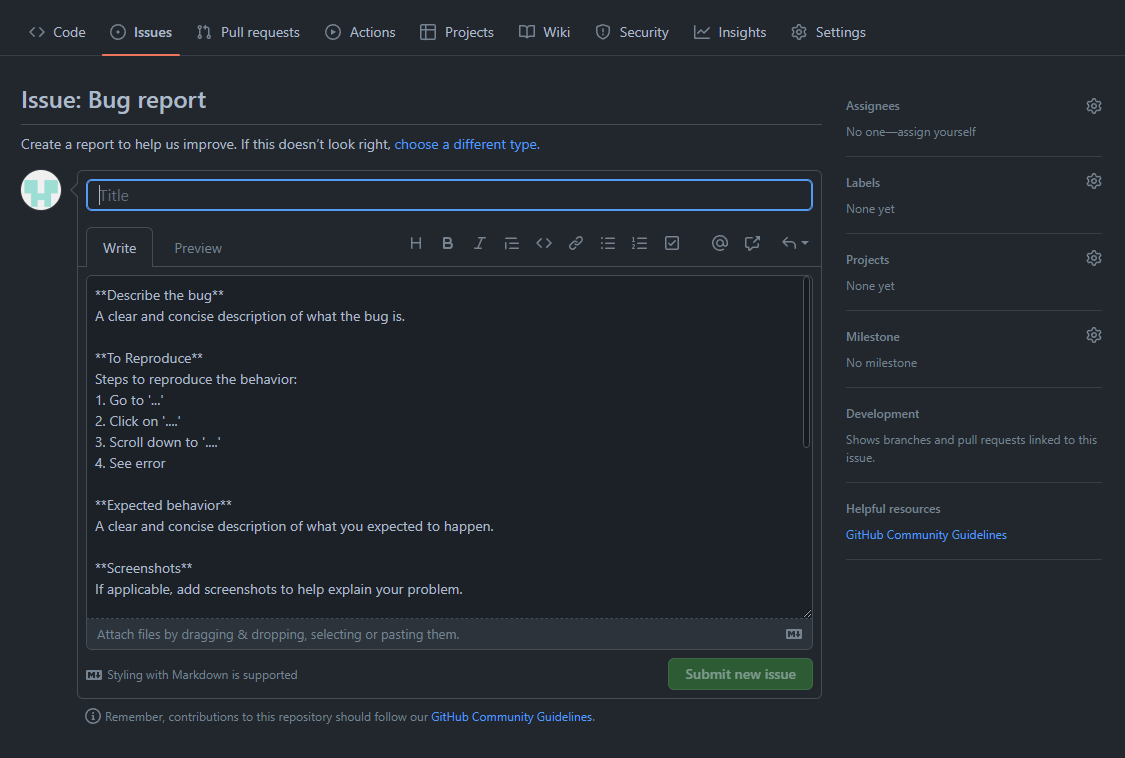The height and width of the screenshot is (758, 1125).
Task: Click the Labels heading
Action: 862,183
